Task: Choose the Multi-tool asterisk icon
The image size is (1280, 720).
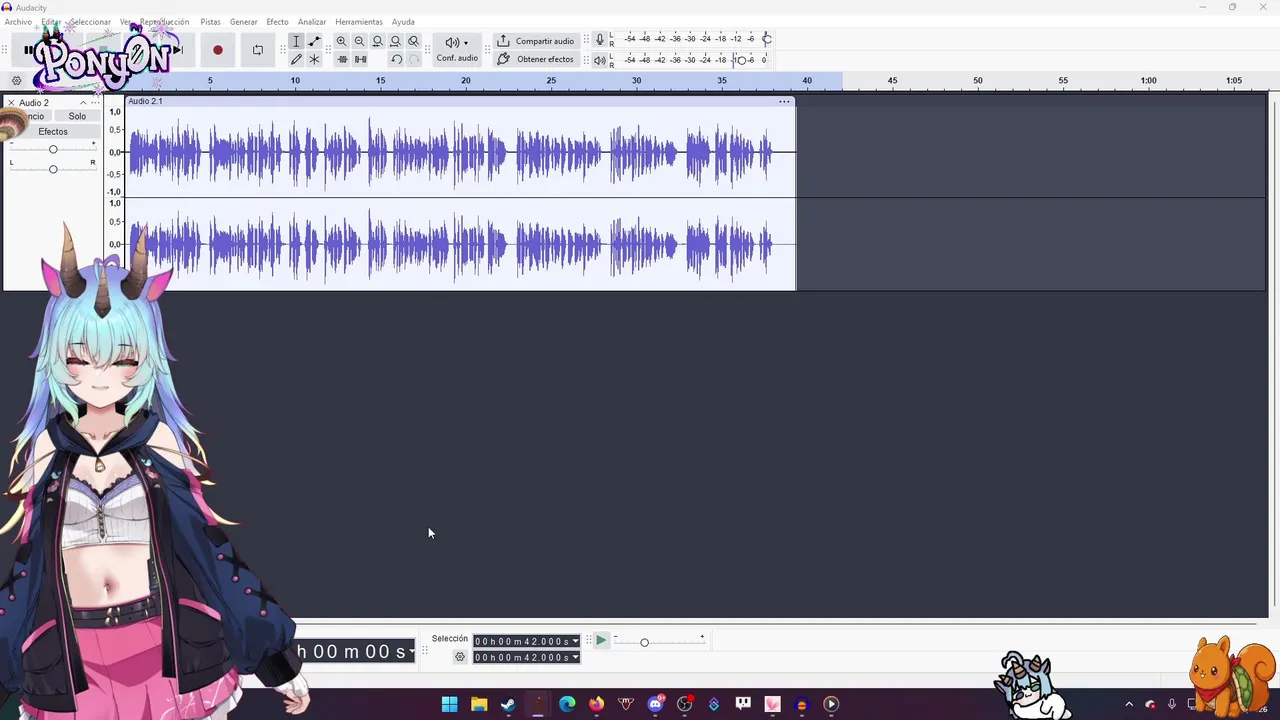Action: [x=314, y=59]
